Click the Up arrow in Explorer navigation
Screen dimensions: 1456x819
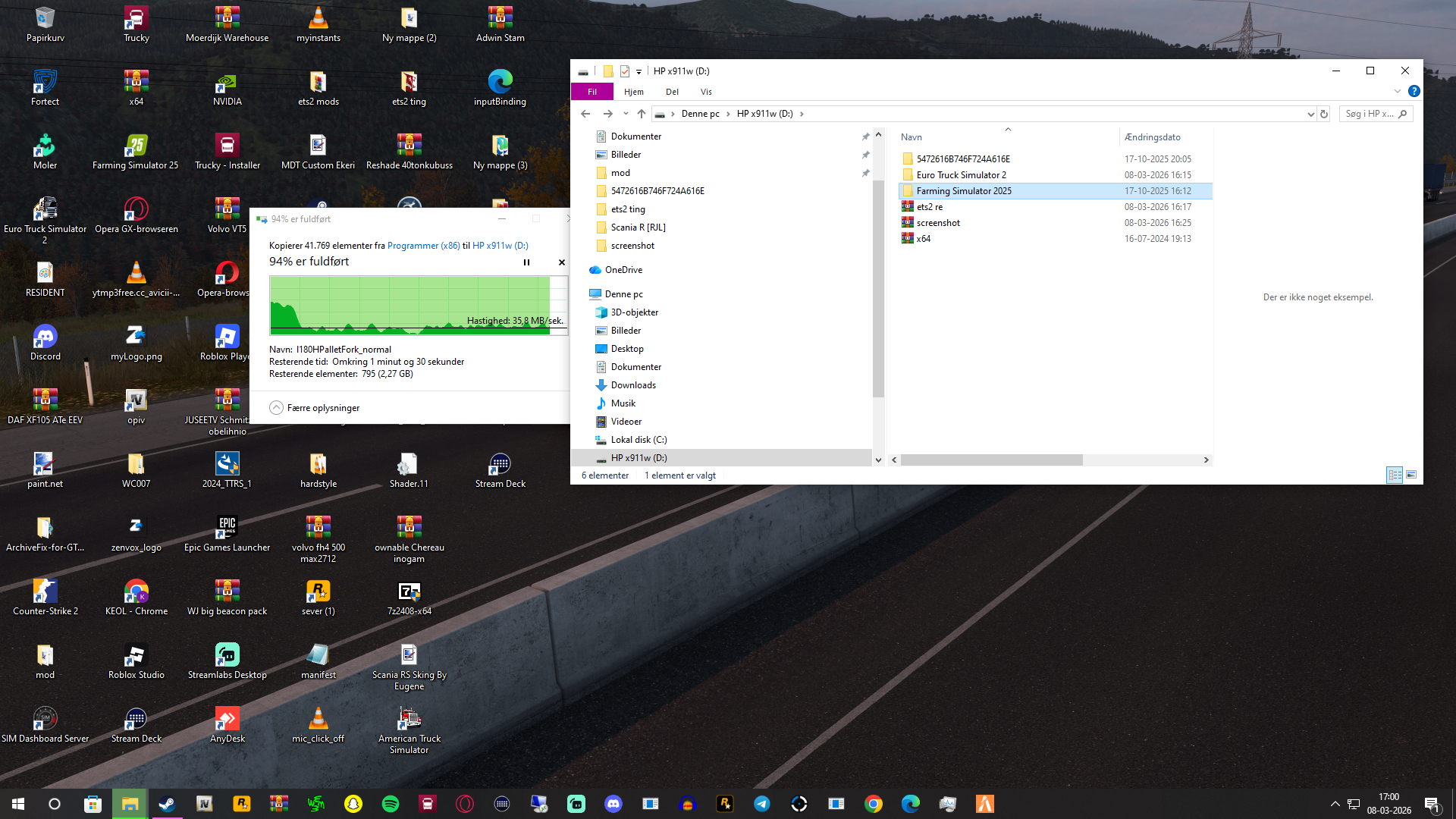tap(642, 114)
